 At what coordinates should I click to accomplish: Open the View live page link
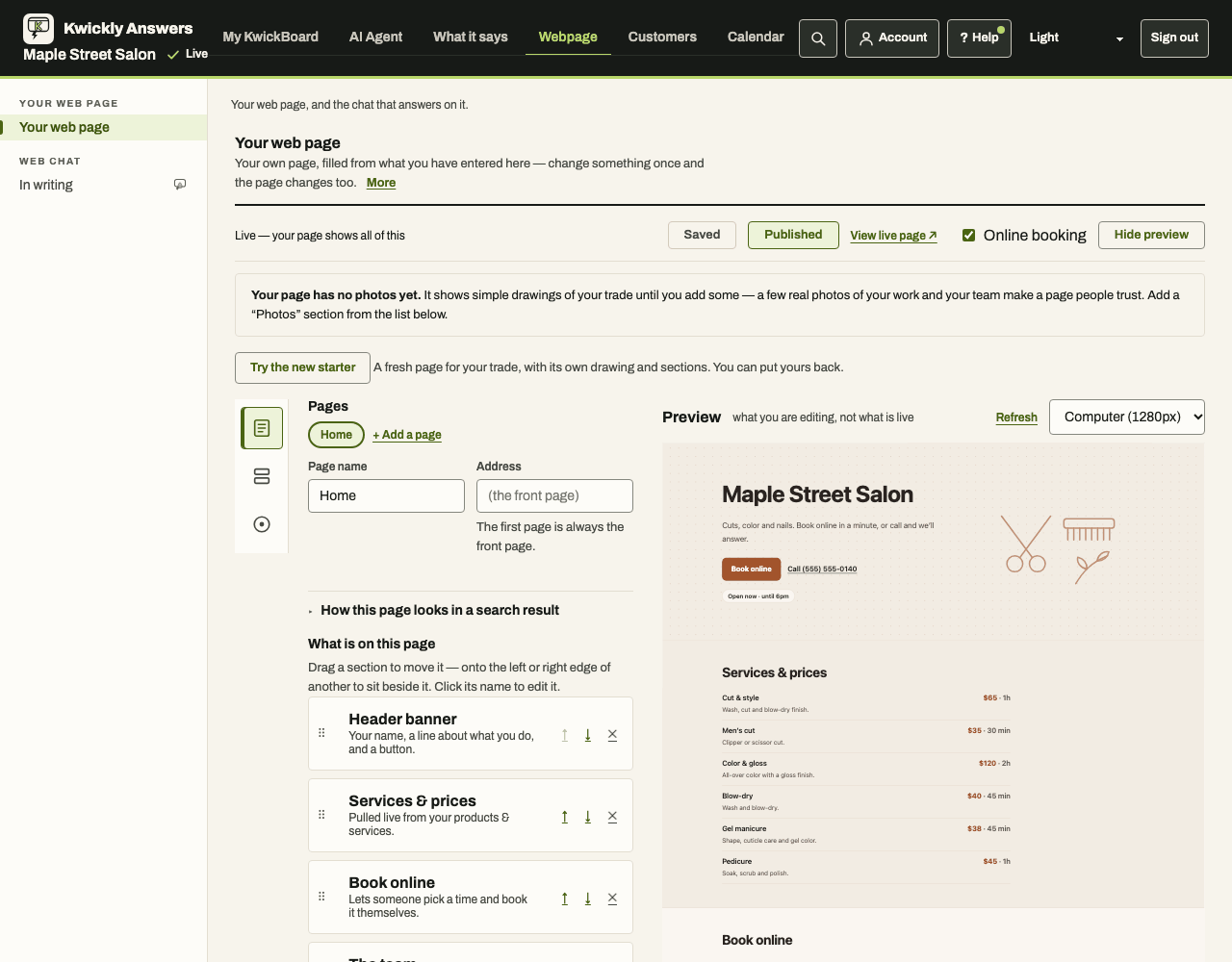[893, 236]
